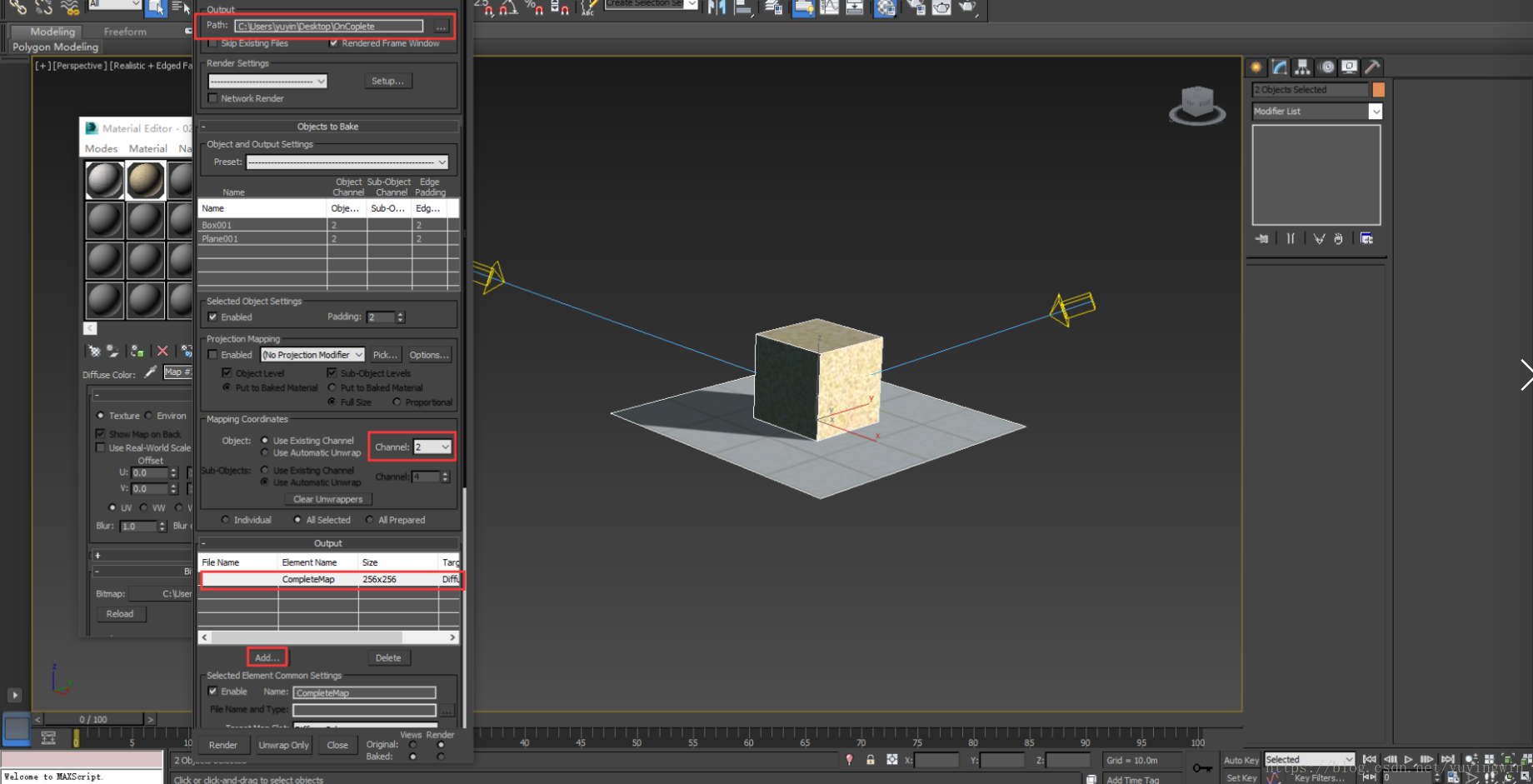Select Use Automatic Unwrap for Object
Screen dimensions: 1533x784
(x=265, y=453)
